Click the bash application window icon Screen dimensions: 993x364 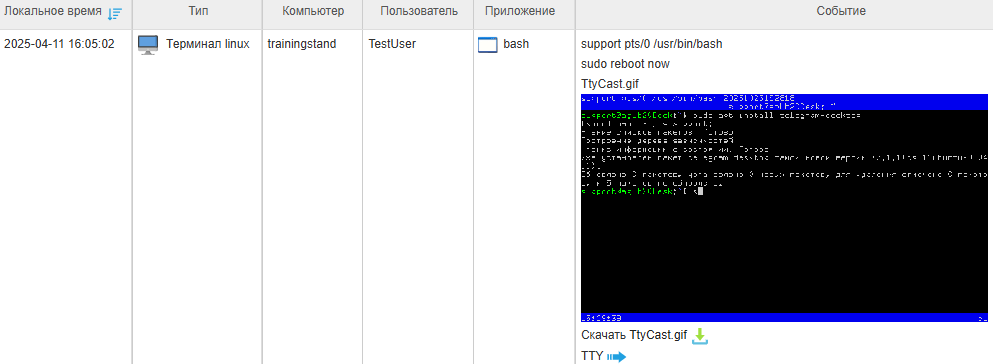488,45
